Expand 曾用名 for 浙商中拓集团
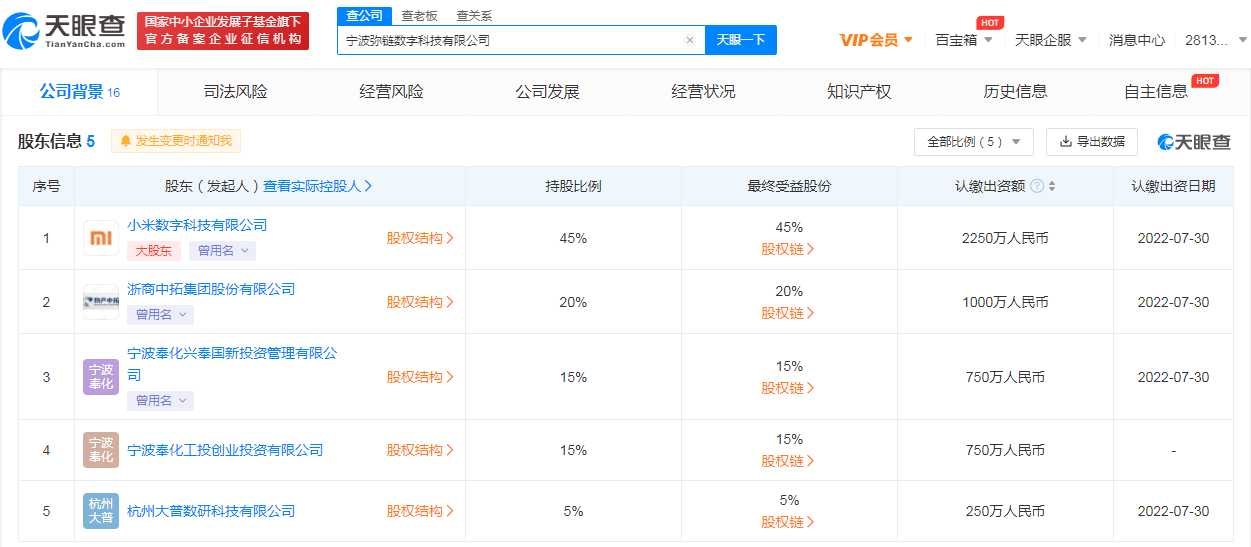Image resolution: width=1251 pixels, height=547 pixels. tap(160, 314)
